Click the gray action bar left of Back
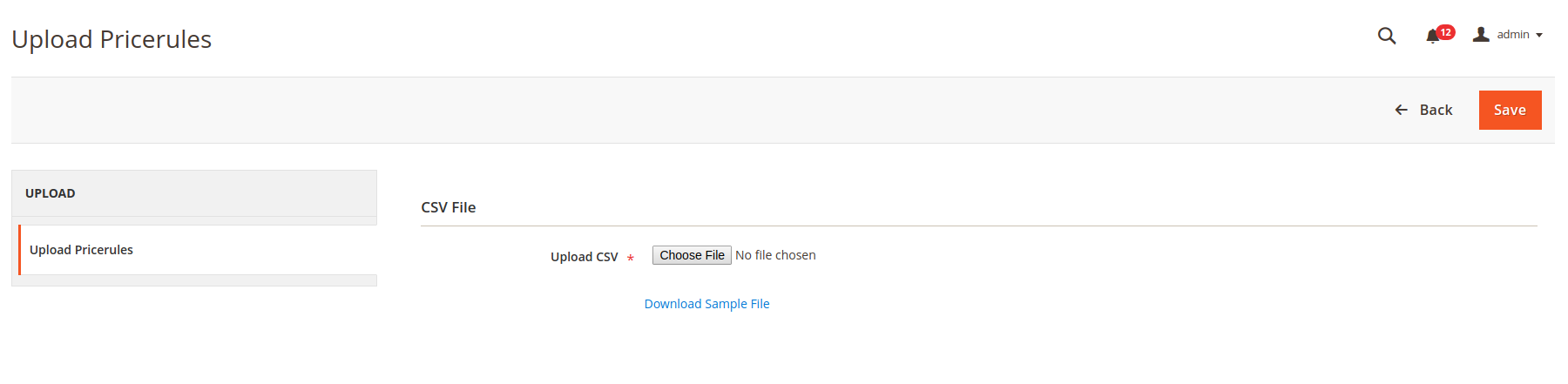The height and width of the screenshot is (384, 1568). click(x=697, y=110)
